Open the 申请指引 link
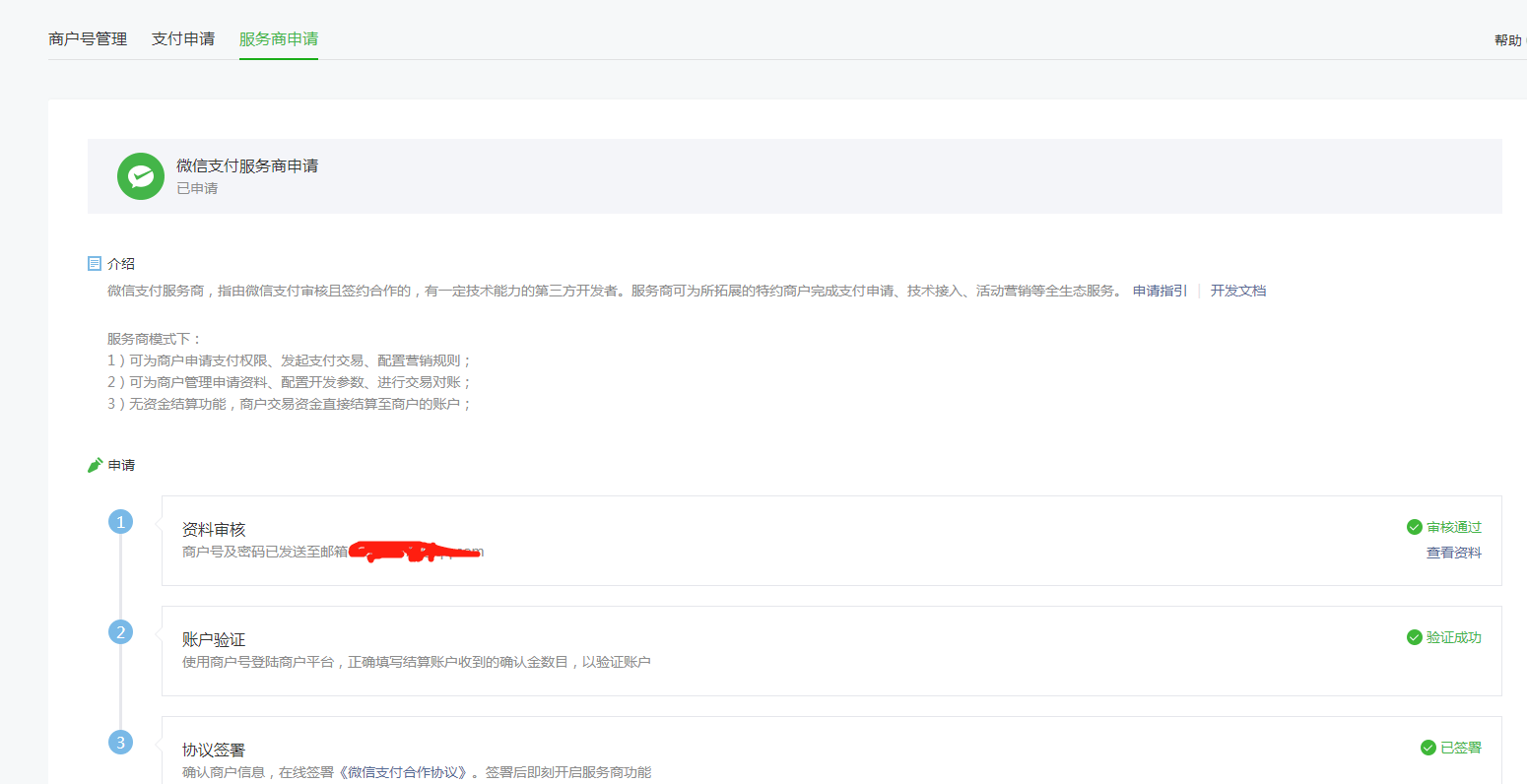 [x=1158, y=291]
